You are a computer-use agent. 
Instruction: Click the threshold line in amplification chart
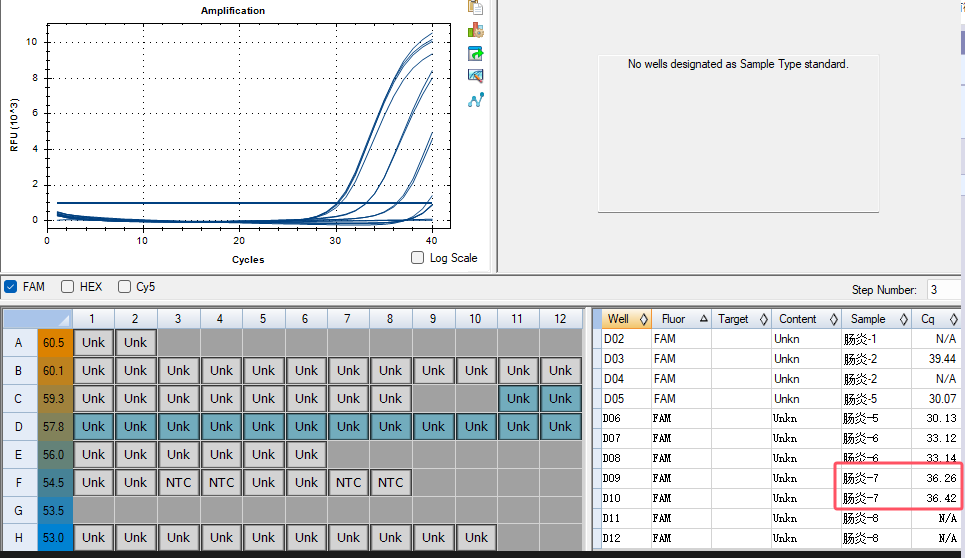coord(244,203)
